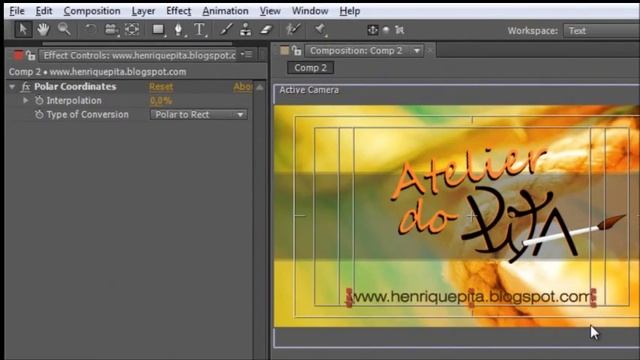Click the Type of Conversion label
This screenshot has height=360, width=640.
point(87,115)
